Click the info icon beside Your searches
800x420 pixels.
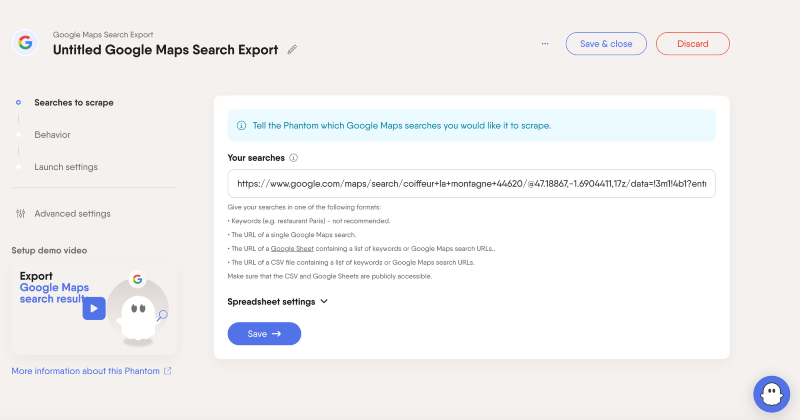tap(294, 158)
